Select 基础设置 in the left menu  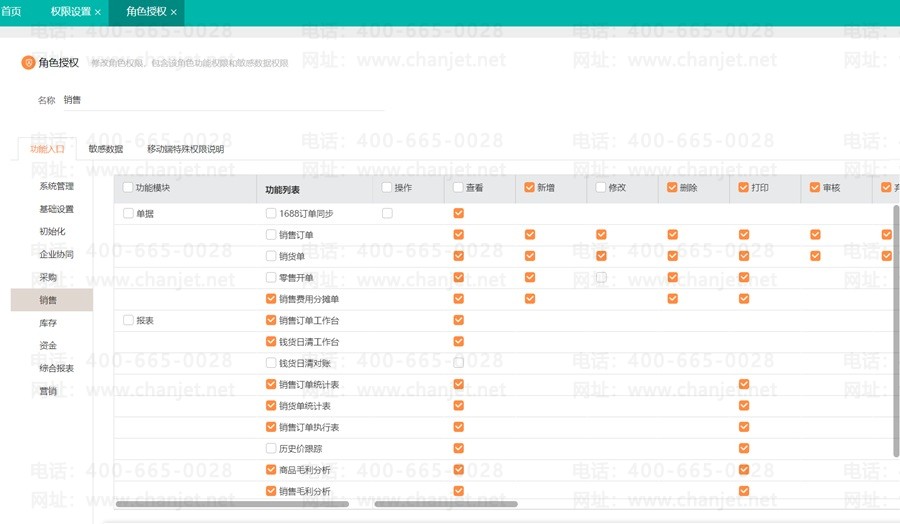[x=56, y=209]
